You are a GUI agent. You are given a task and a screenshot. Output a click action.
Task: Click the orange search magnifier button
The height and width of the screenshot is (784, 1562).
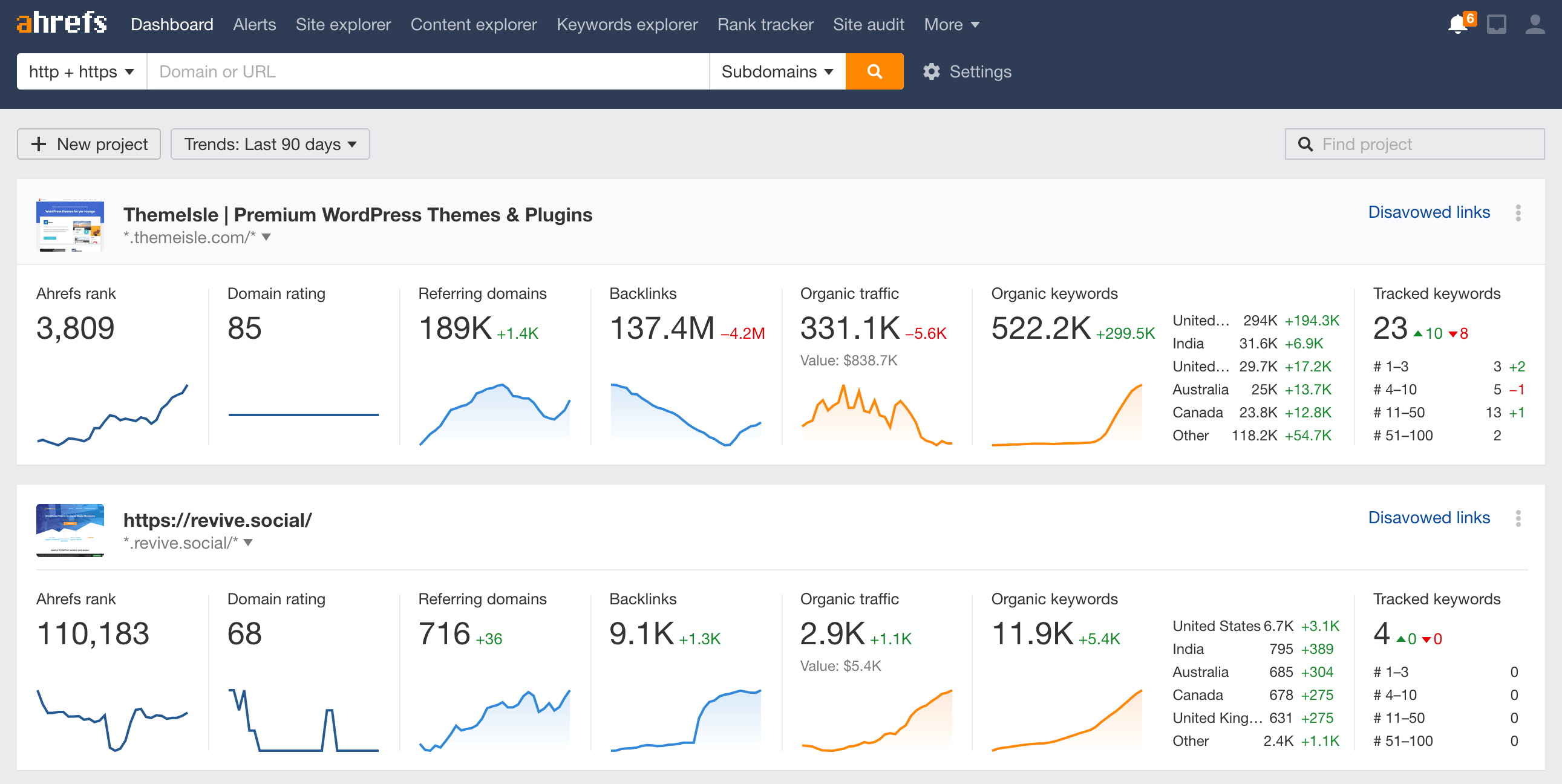point(874,71)
